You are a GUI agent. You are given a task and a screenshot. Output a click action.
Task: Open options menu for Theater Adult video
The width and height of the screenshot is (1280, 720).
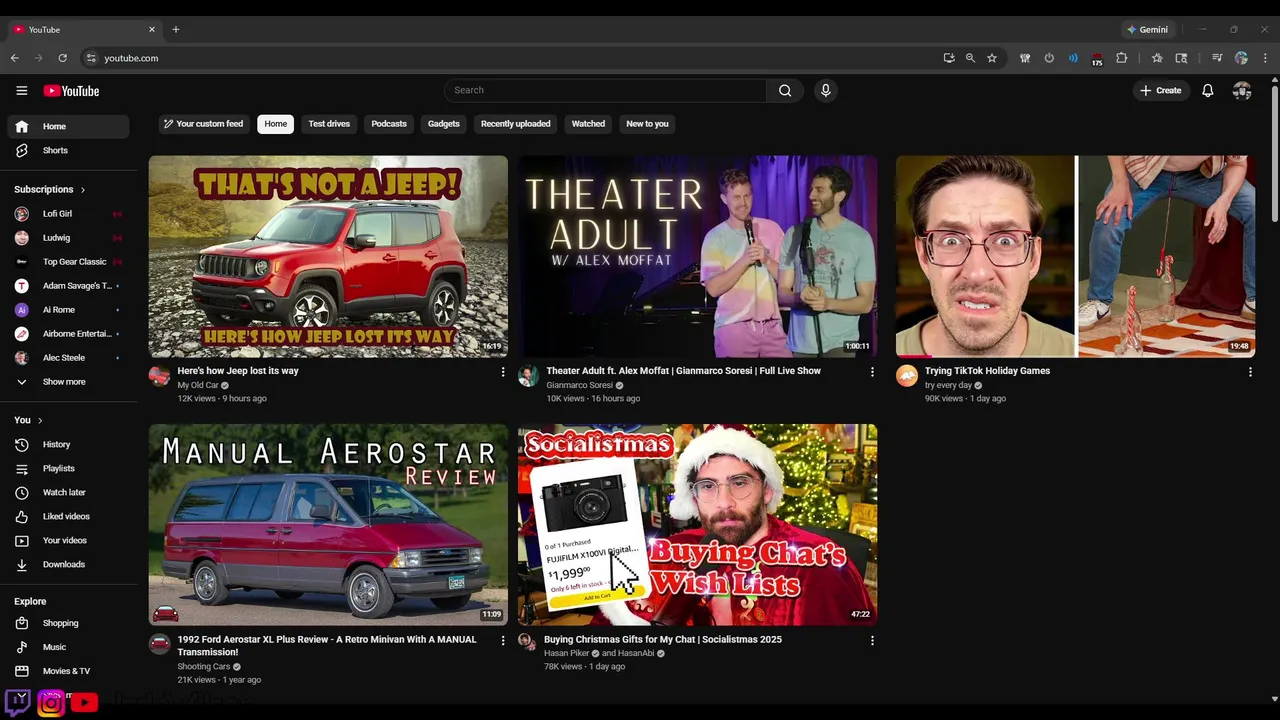point(872,372)
